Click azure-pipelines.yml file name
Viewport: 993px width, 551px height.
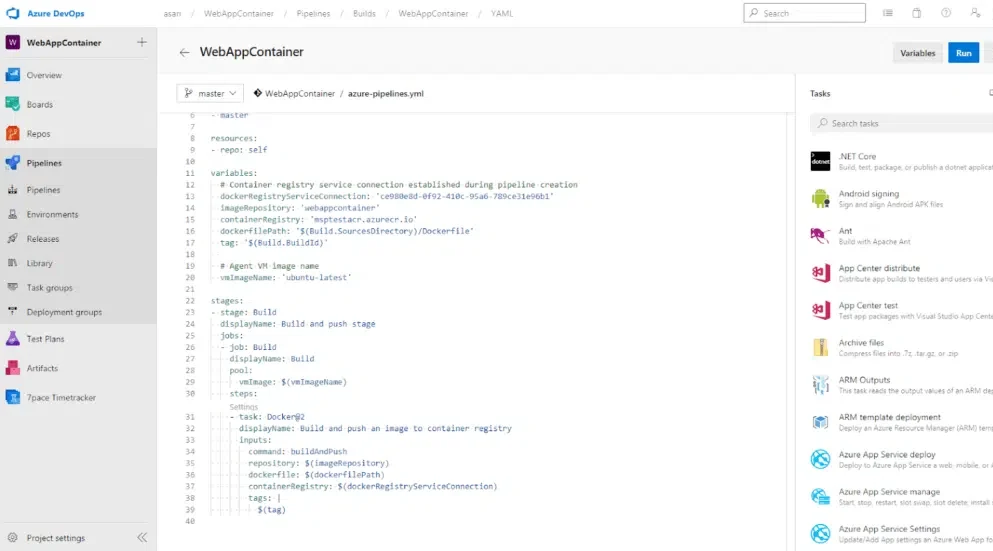point(386,93)
